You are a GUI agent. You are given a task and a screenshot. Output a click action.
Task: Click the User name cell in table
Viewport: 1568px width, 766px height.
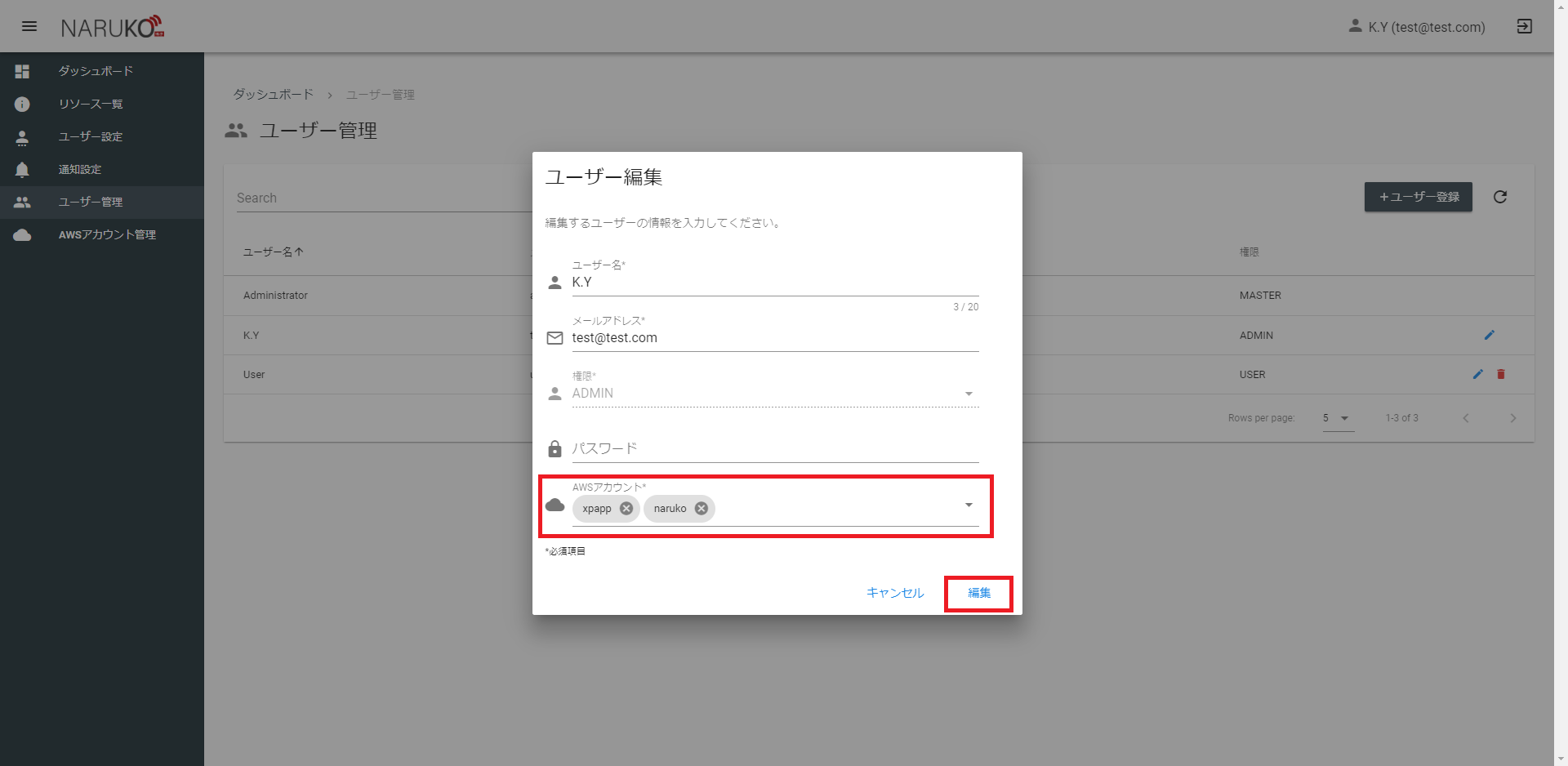pos(254,375)
